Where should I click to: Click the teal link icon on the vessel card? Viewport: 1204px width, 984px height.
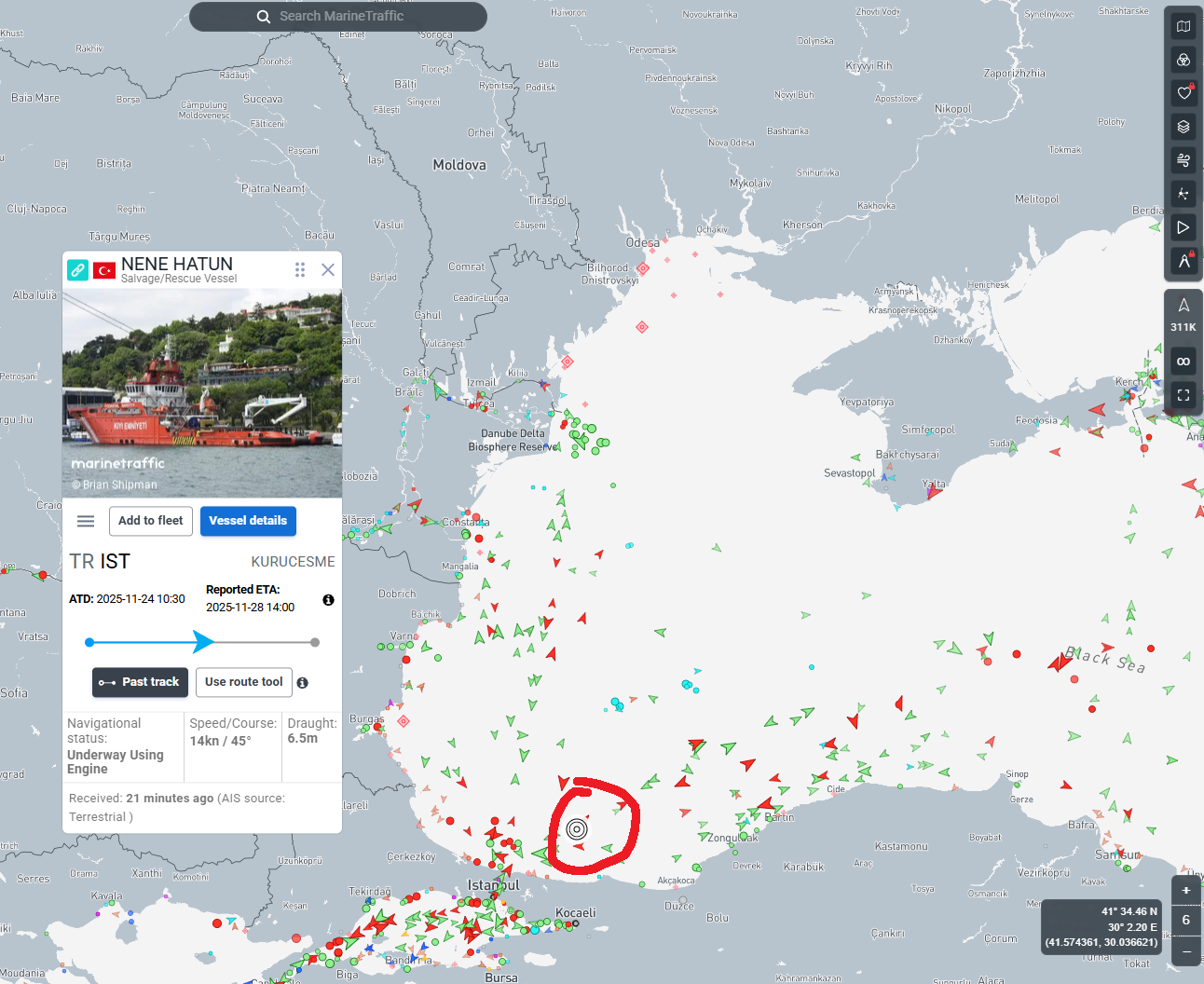pos(78,270)
